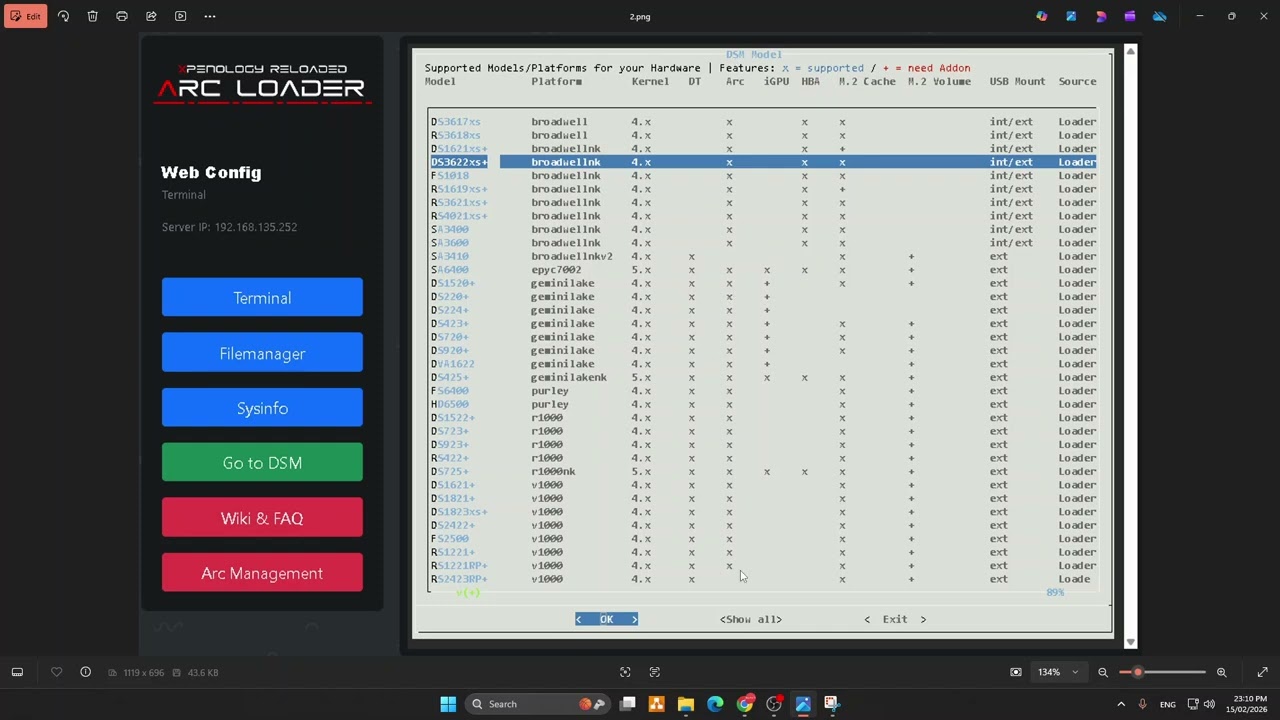Click the purple clapperboard video icon
Viewport: 1280px width, 720px height.
pos(1130,16)
